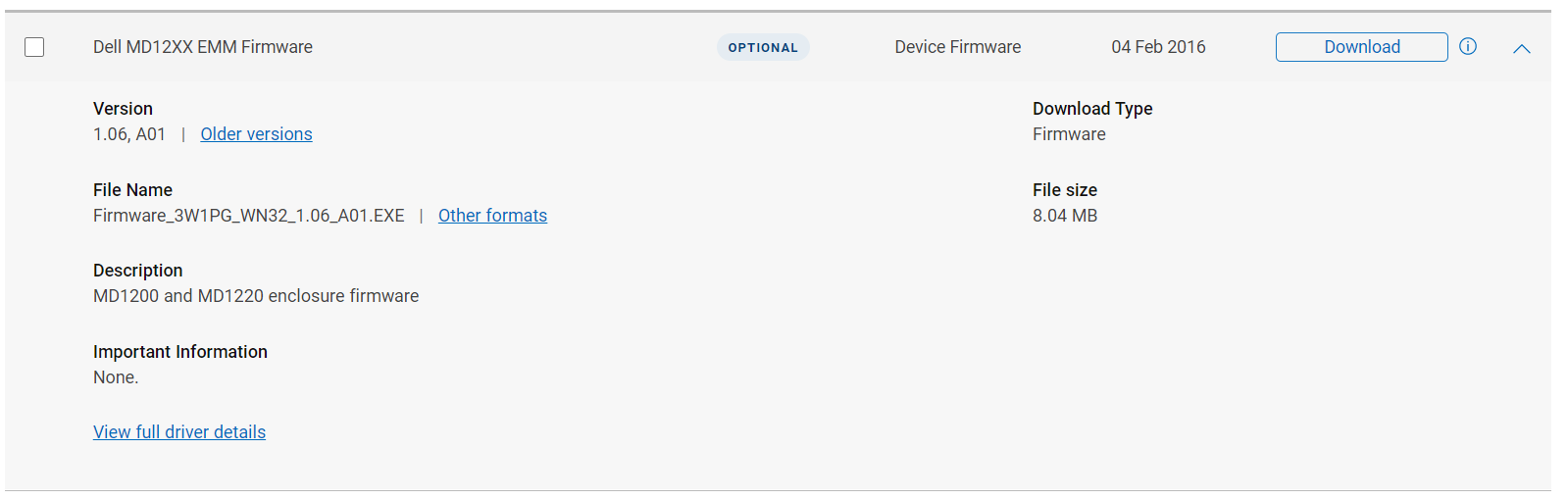Click the 04 Feb 2016 release date
Screen dimensions: 1568x500
click(x=1158, y=47)
